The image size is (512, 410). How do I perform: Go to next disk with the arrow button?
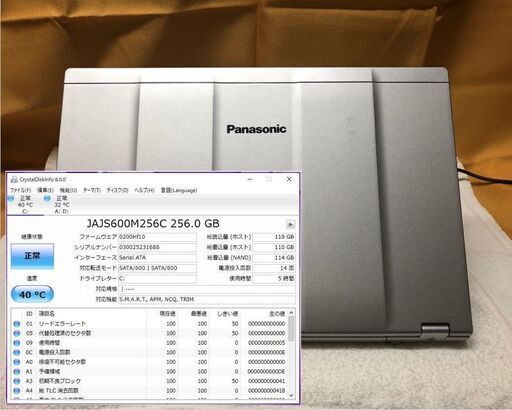click(290, 225)
